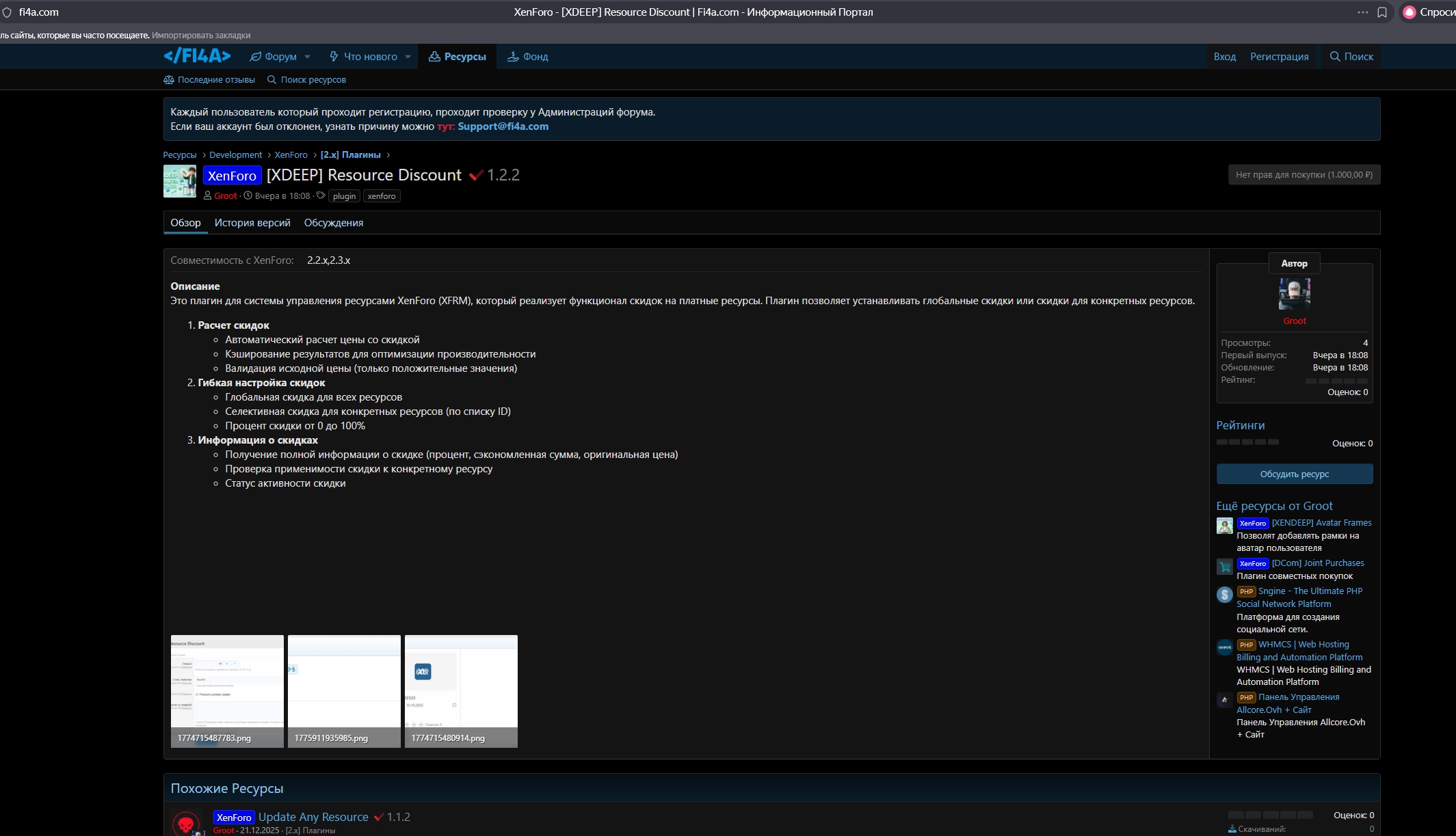Click the Resource Discount icon beside the title

click(x=180, y=181)
